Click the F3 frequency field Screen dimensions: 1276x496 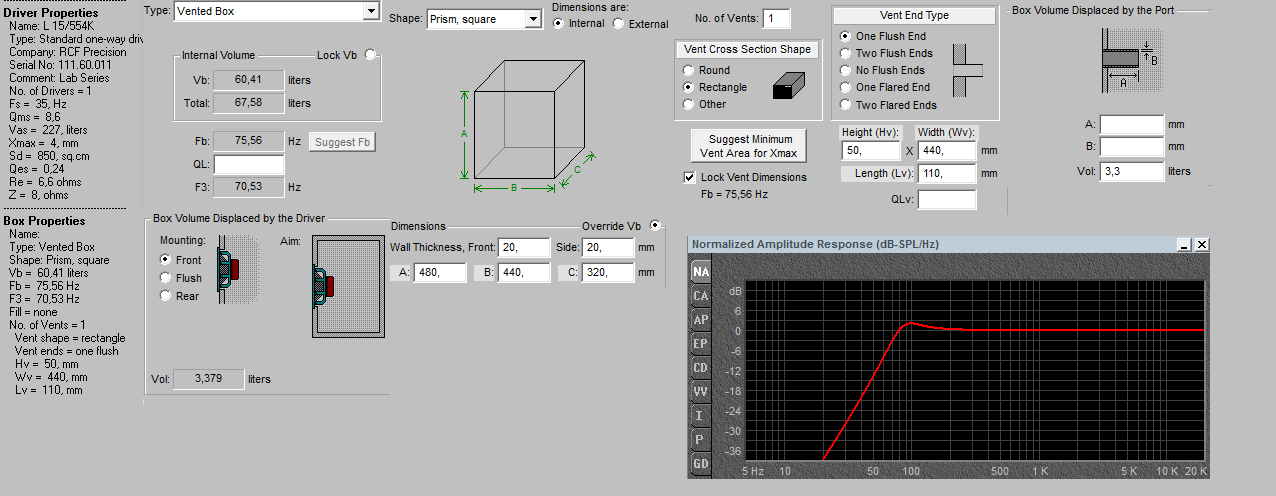[248, 186]
